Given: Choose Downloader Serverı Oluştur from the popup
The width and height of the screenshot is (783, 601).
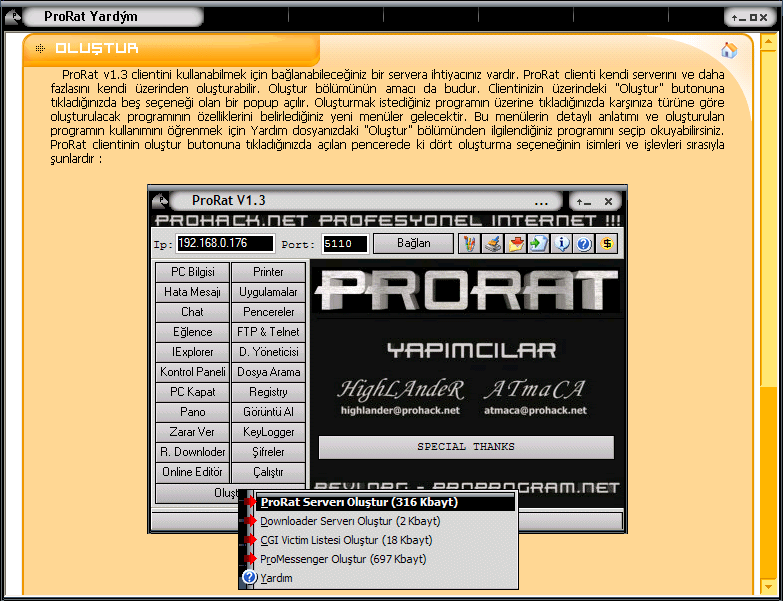Looking at the screenshot, I should pos(350,521).
